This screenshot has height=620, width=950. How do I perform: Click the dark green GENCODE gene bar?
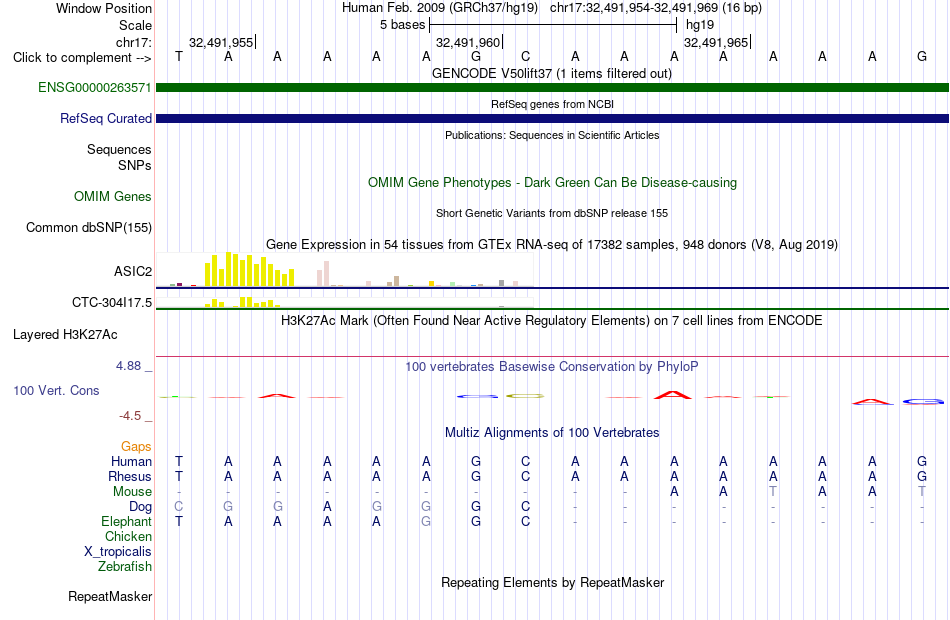pos(552,87)
